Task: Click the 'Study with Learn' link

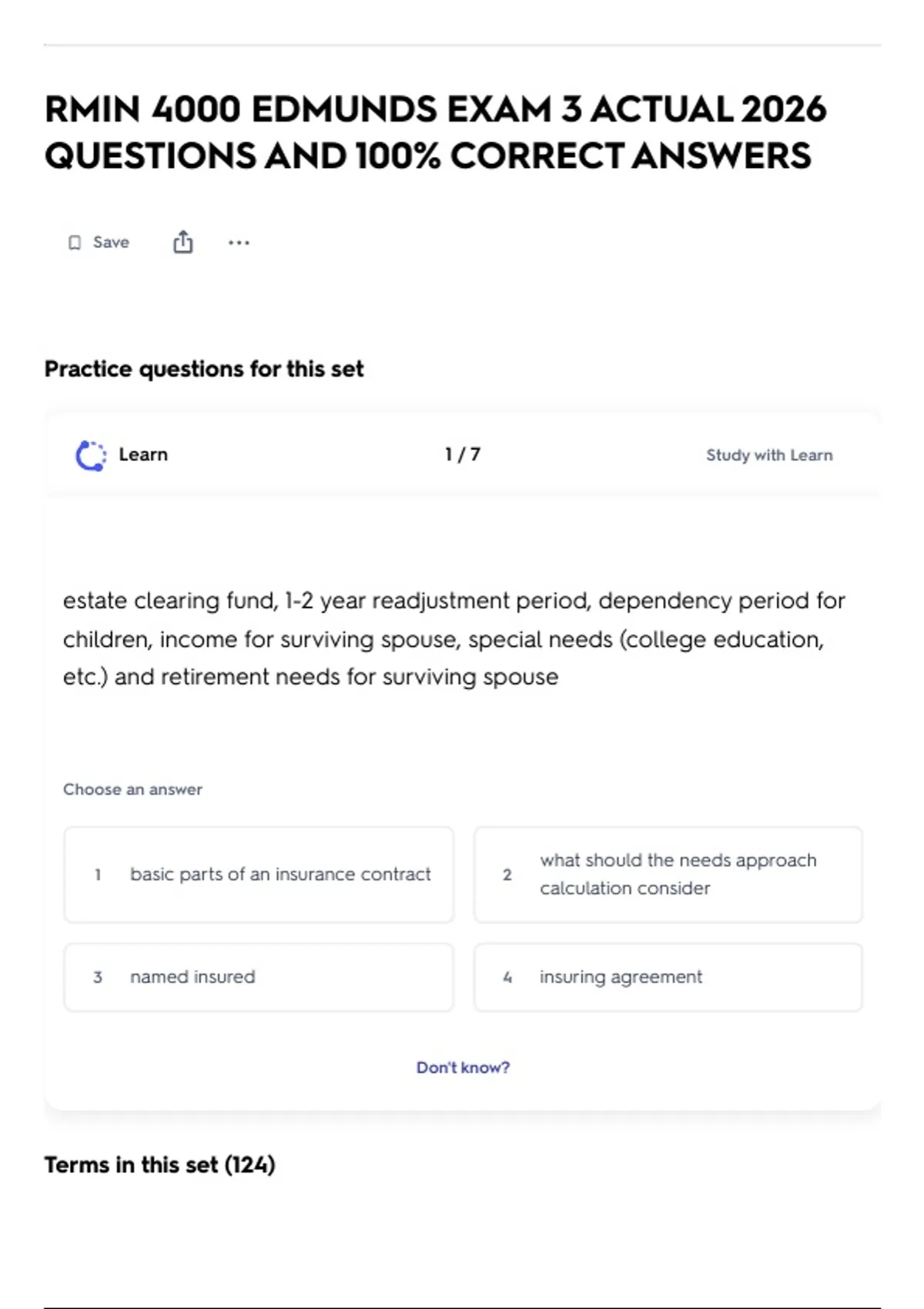Action: pos(769,455)
